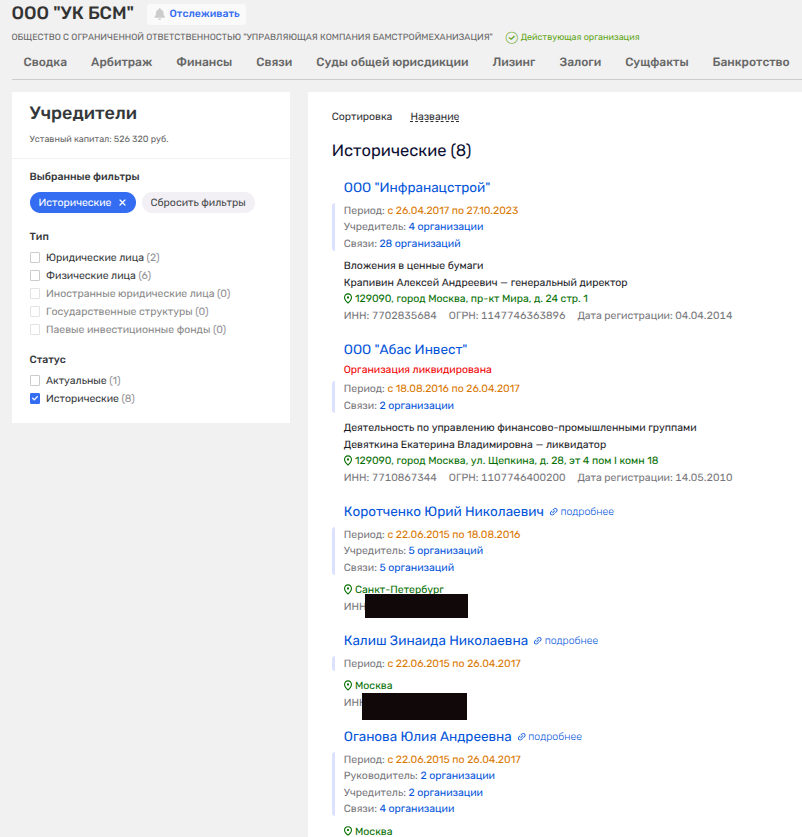Click the bell icon in Отслеживать button
Image resolution: width=802 pixels, height=837 pixels.
pos(159,14)
